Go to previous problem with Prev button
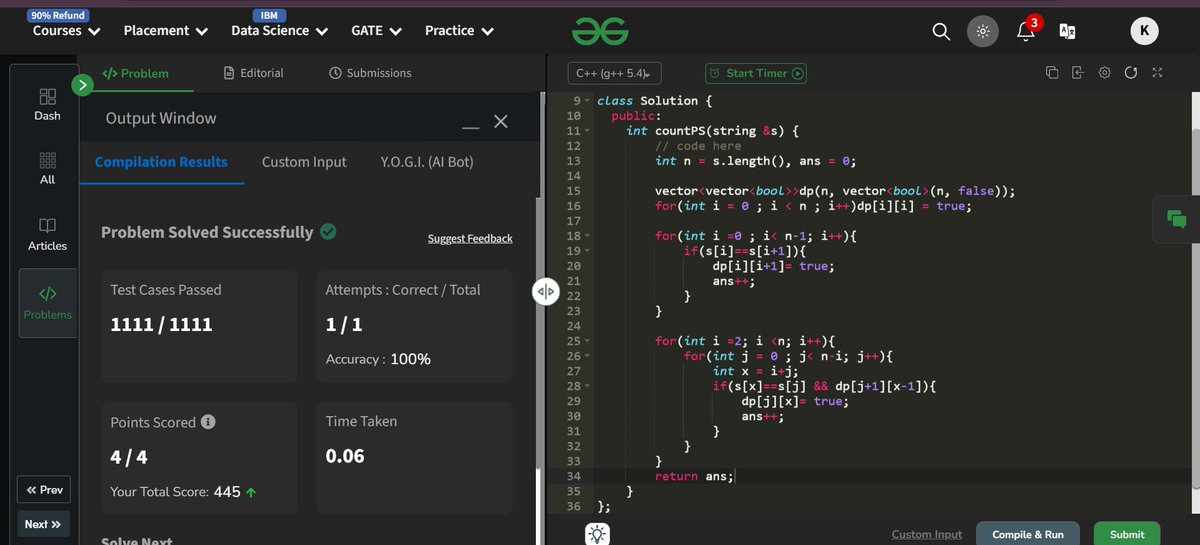The width and height of the screenshot is (1200, 545). tap(44, 490)
